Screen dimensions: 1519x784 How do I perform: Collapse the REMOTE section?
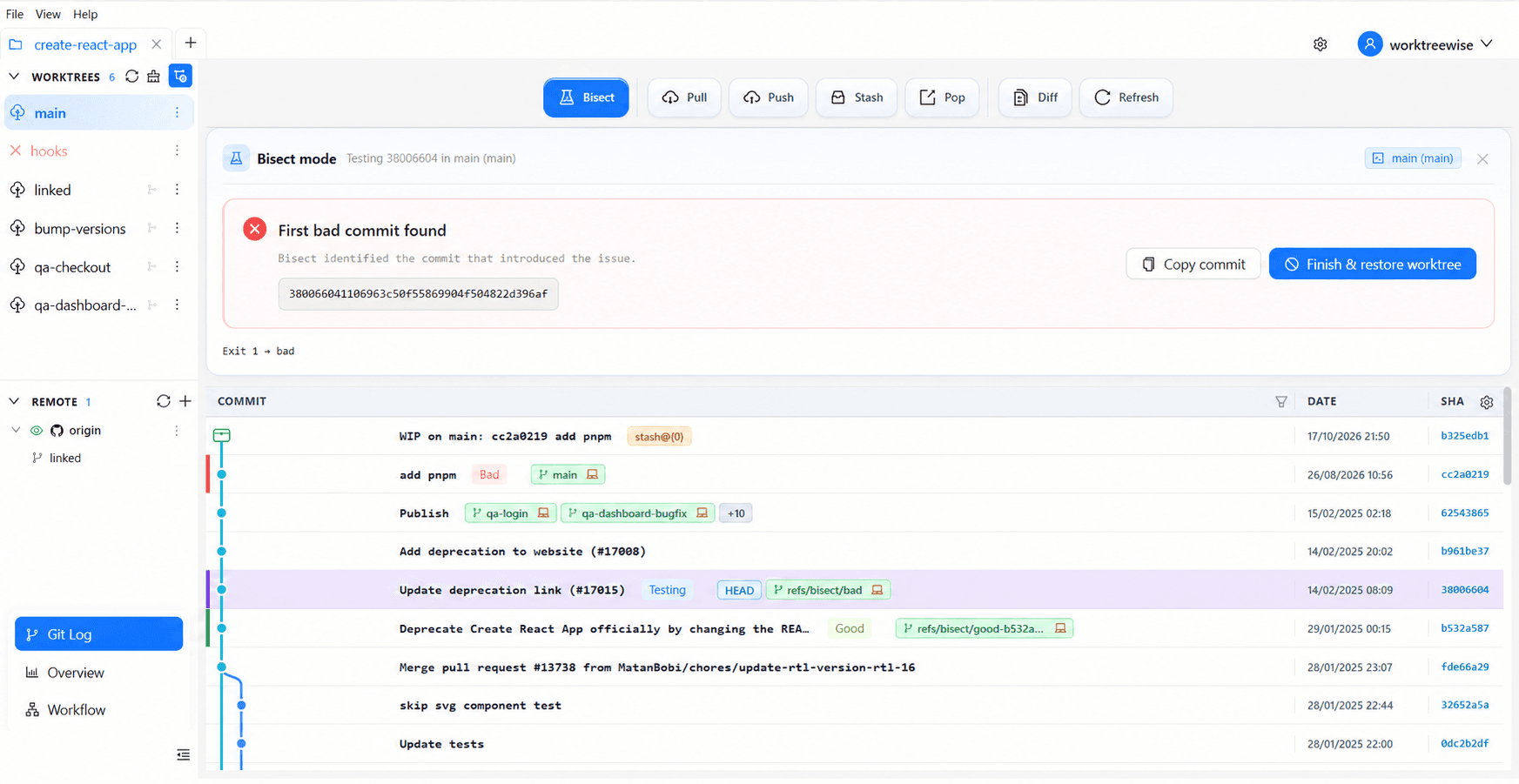click(x=14, y=401)
